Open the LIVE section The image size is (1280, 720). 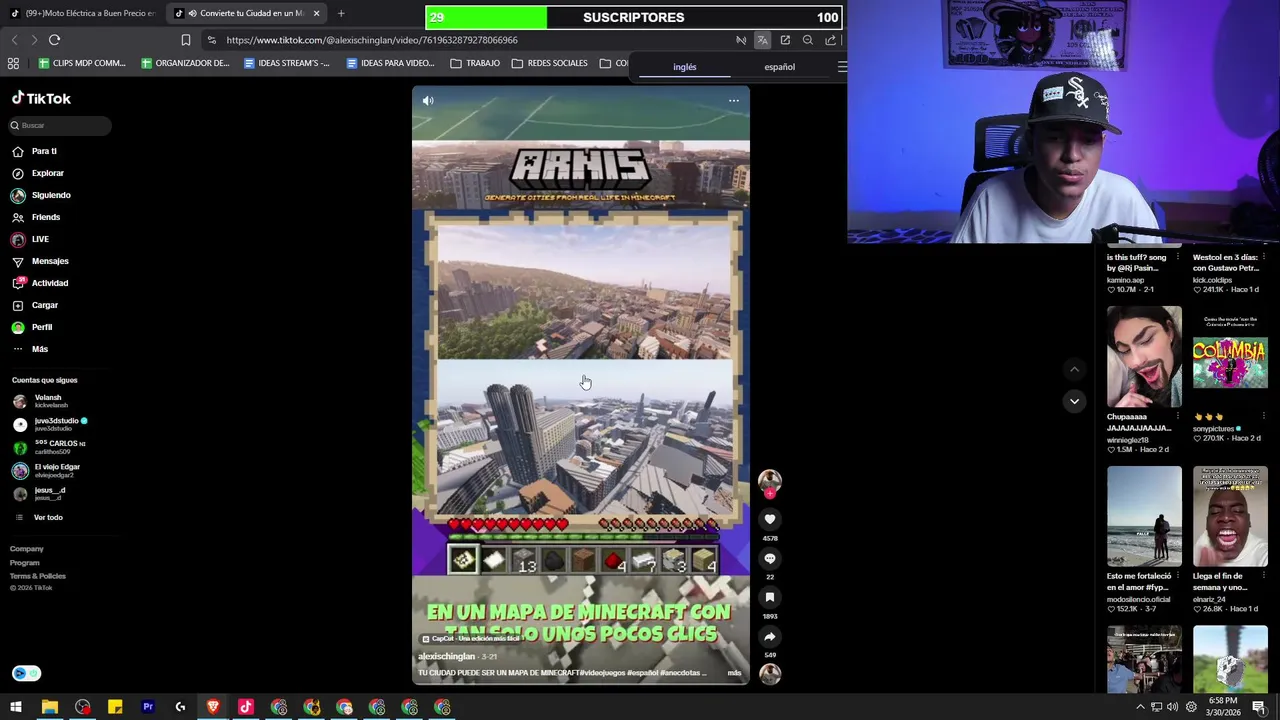pyautogui.click(x=40, y=239)
